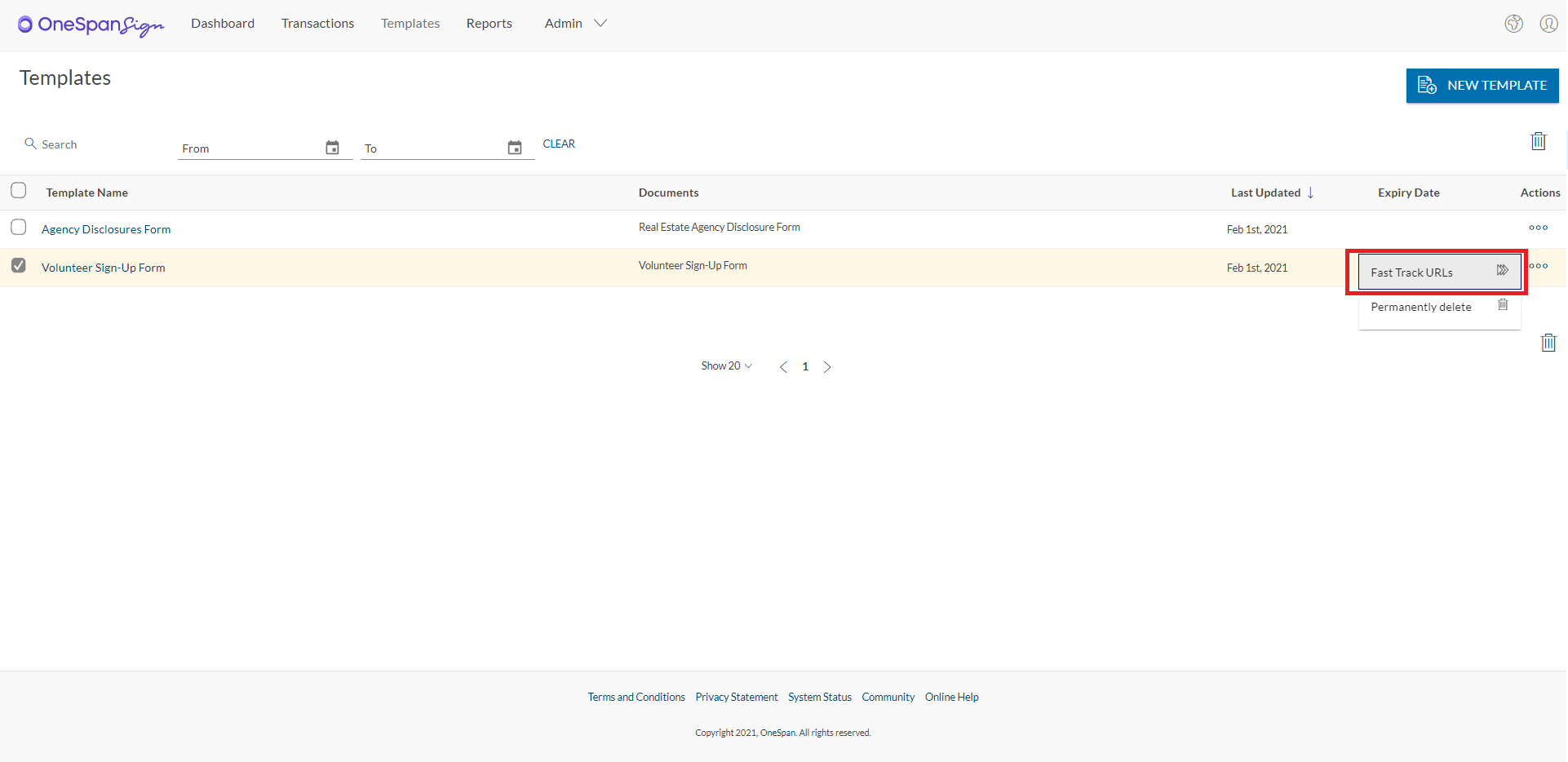
Task: Click the help globe icon
Action: [1514, 24]
